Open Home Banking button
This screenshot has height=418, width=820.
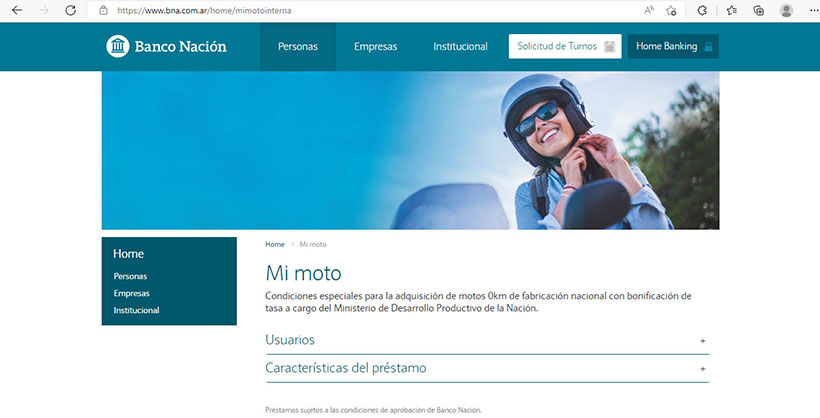(x=673, y=46)
